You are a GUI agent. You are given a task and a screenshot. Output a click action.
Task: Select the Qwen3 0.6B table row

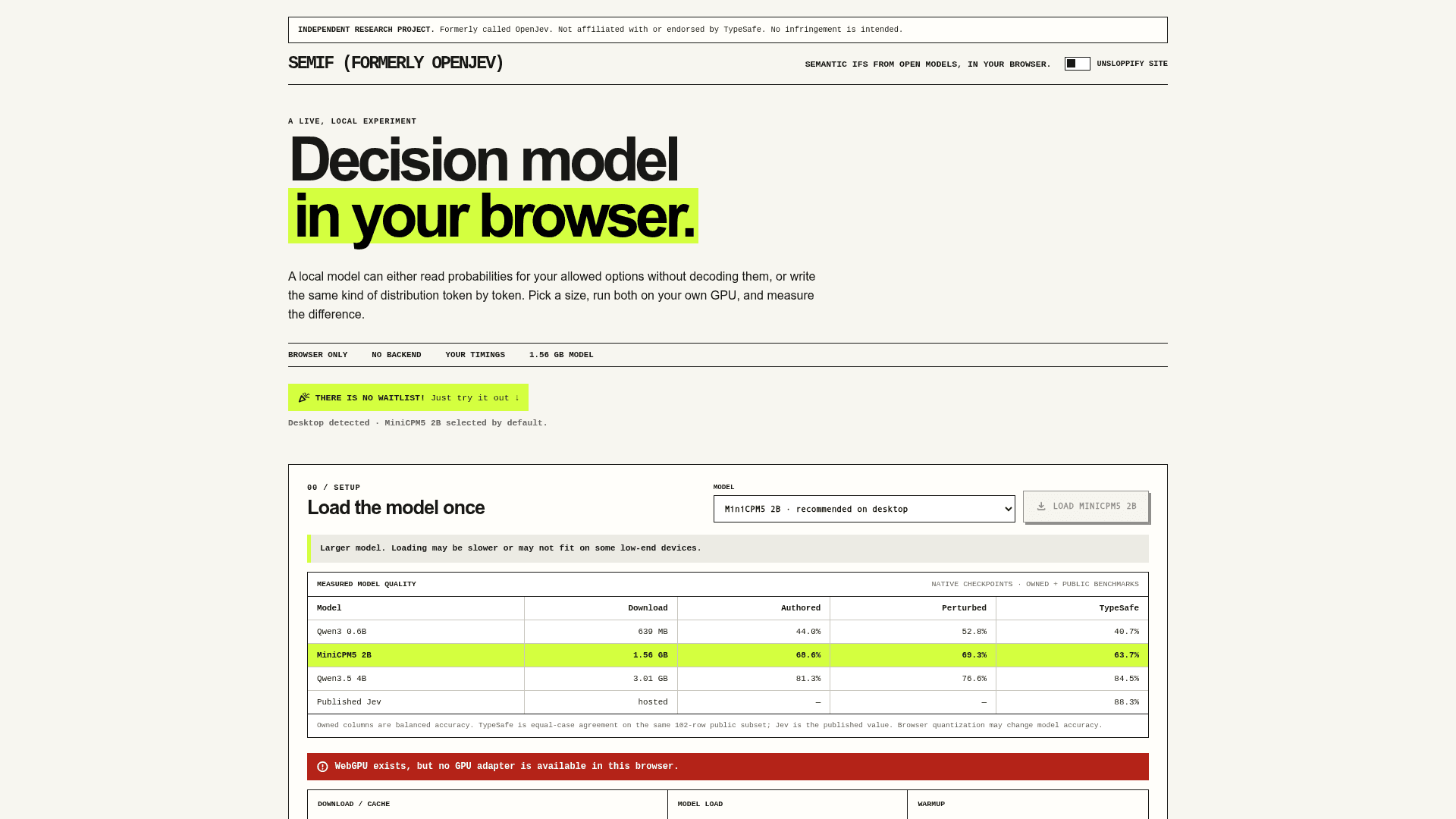(x=728, y=632)
